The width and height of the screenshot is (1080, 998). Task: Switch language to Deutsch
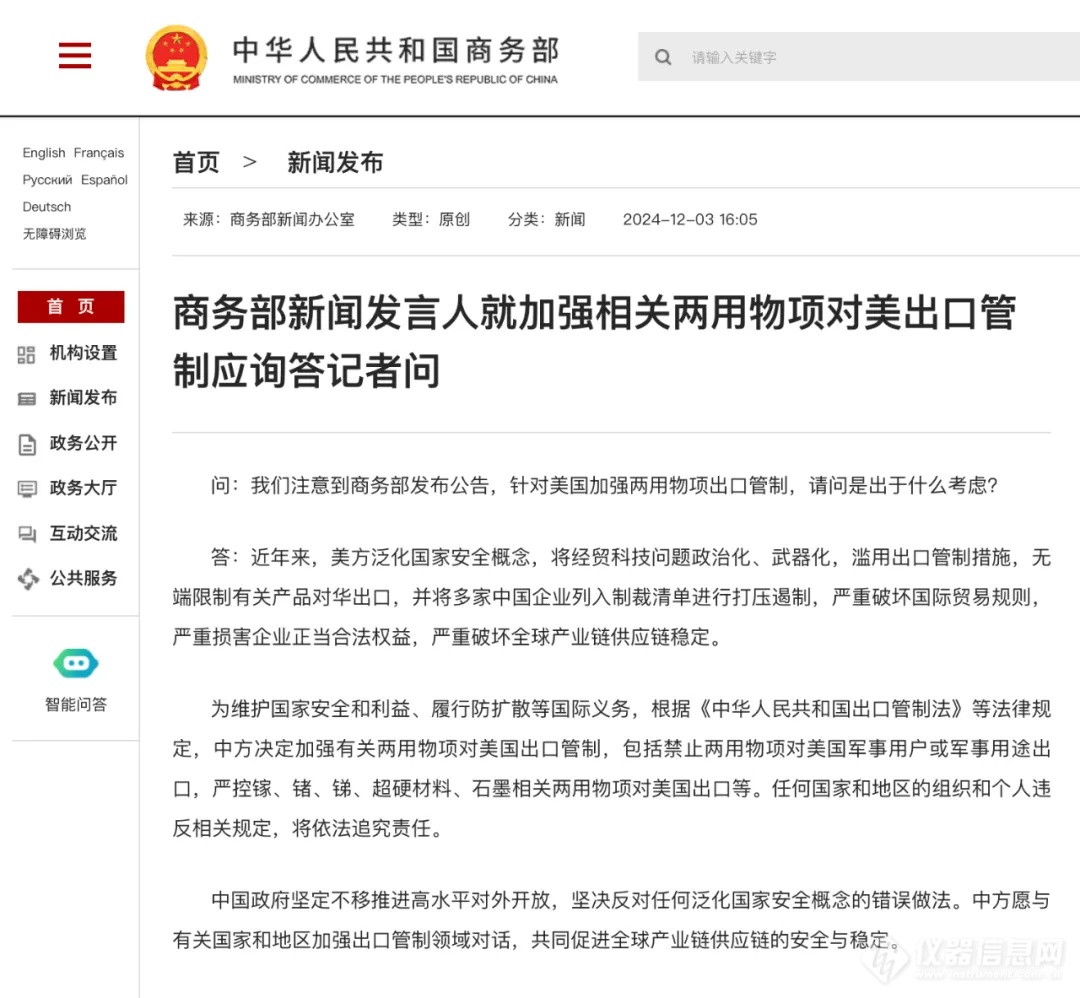point(47,207)
